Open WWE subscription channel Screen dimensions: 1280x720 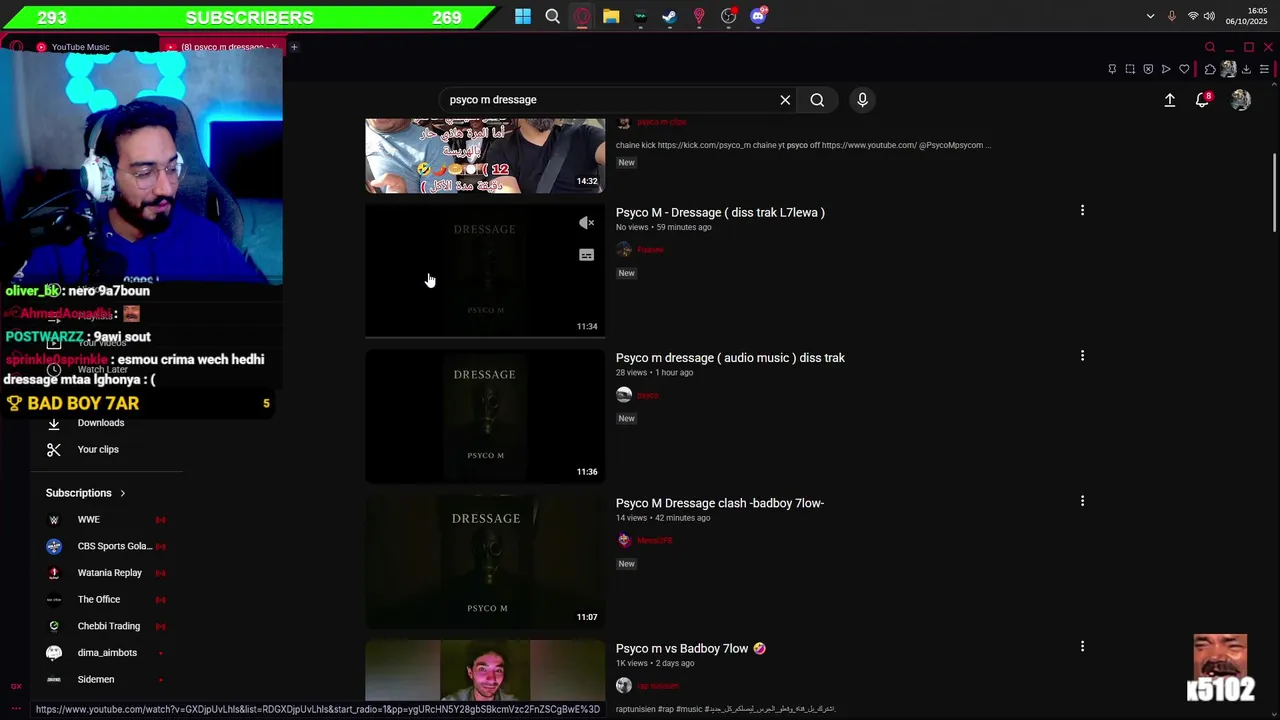(89, 520)
